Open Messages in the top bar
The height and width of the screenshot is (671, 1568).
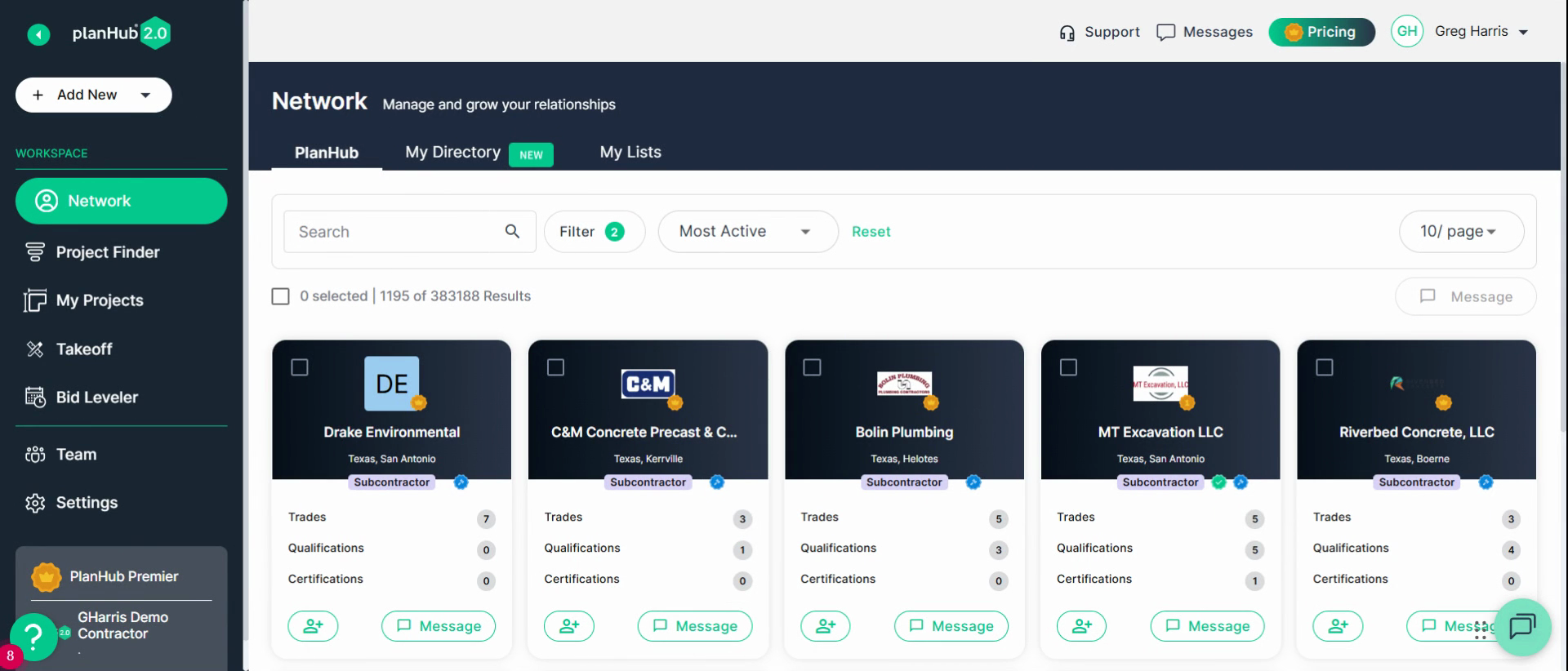coord(1205,32)
